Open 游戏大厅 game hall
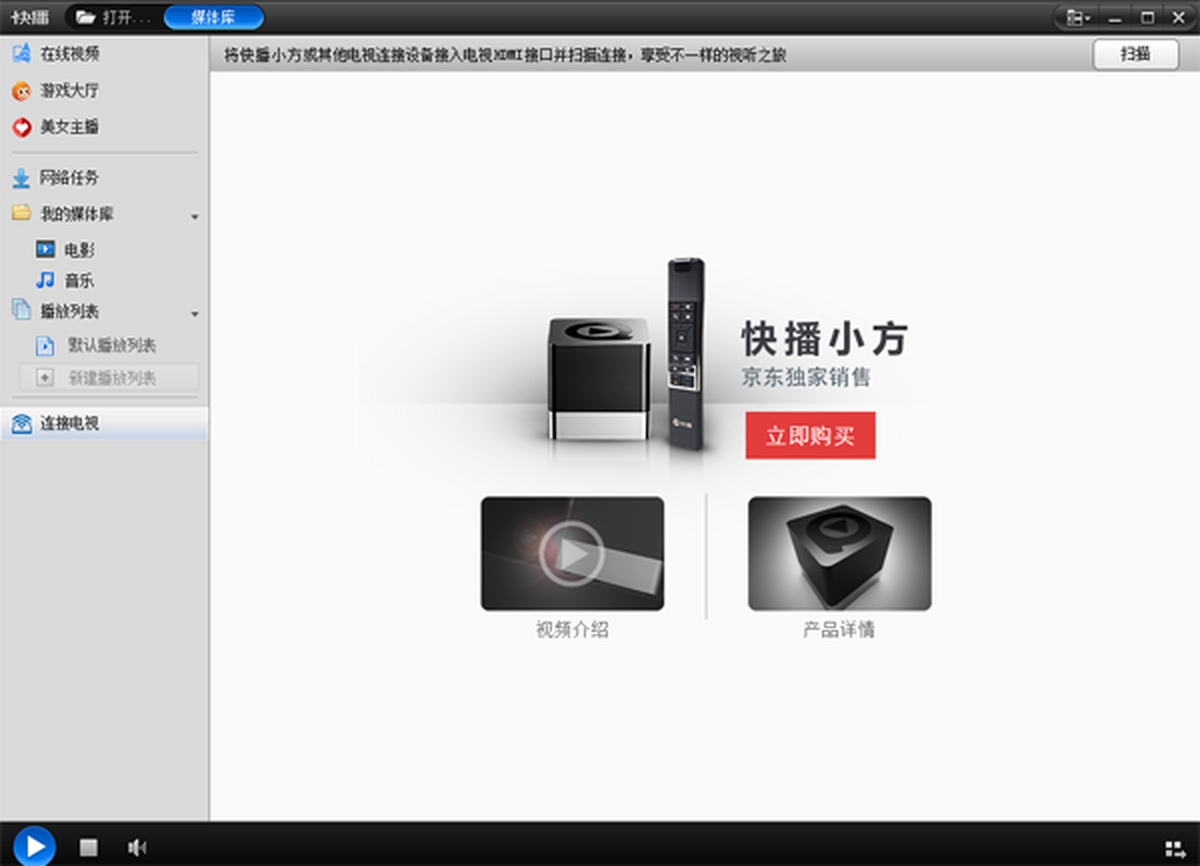Viewport: 1200px width, 866px height. tap(68, 91)
